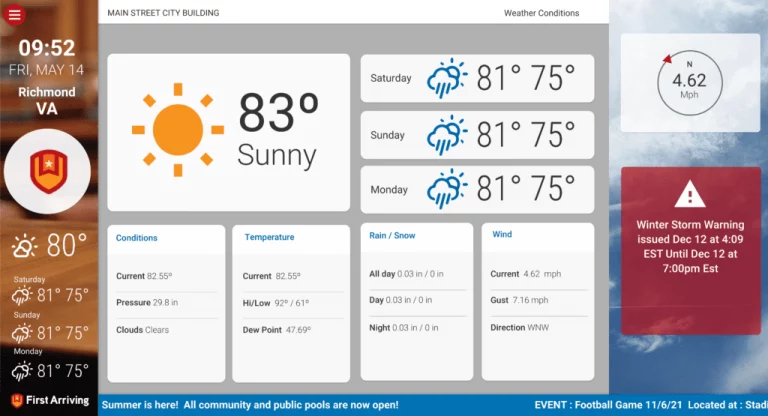Click Sunday's rain cloud icon in main forecast
This screenshot has width=768, height=416.
tap(447, 135)
